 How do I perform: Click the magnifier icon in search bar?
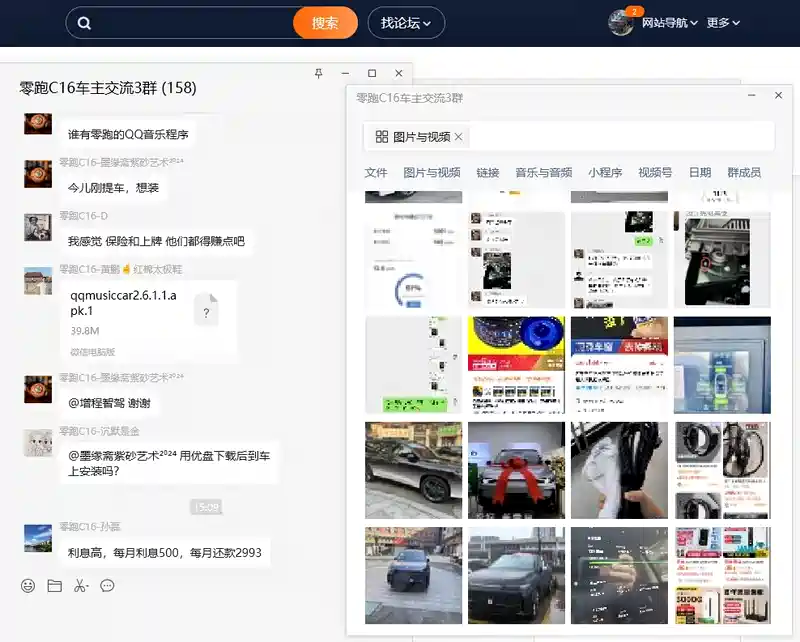[x=85, y=23]
